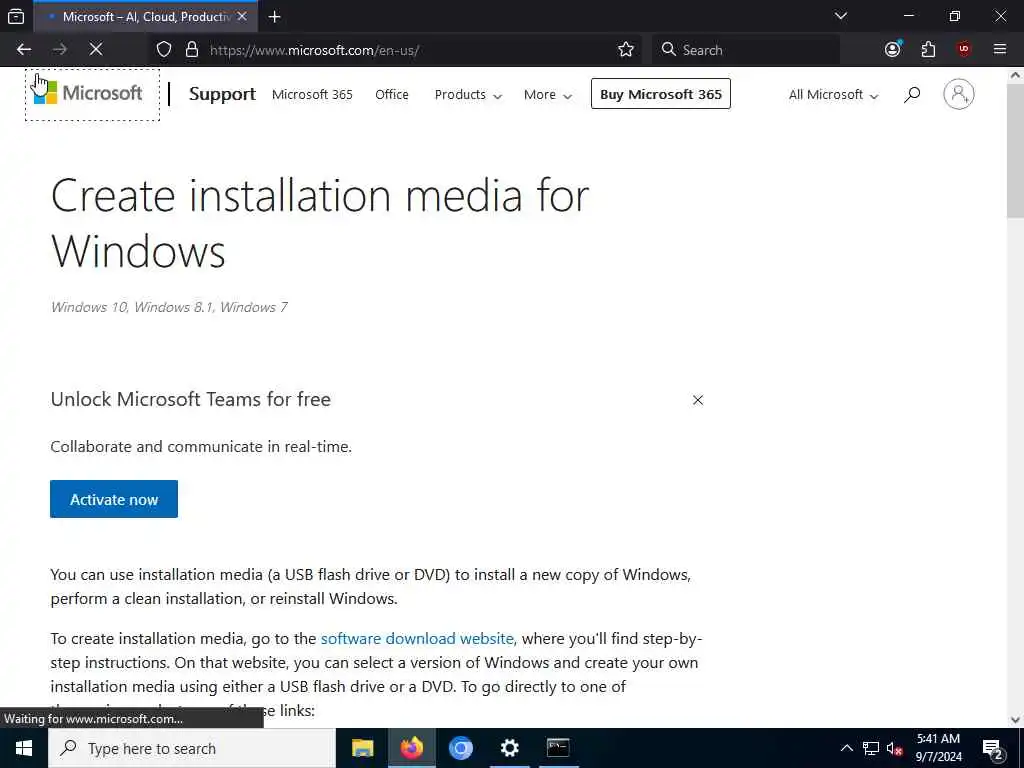The image size is (1024, 768).
Task: Click the Microsoft logo link
Action: coord(93,94)
